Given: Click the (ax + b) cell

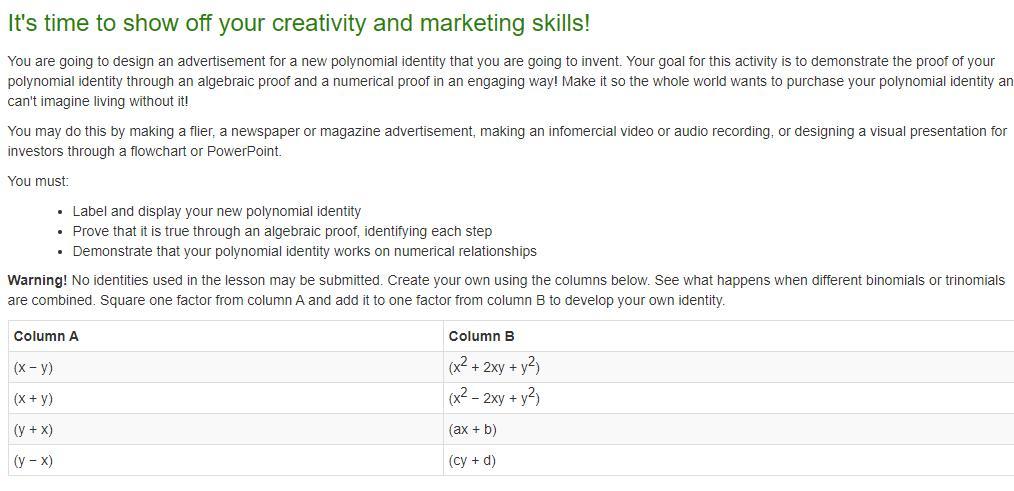Looking at the screenshot, I should coord(729,430).
